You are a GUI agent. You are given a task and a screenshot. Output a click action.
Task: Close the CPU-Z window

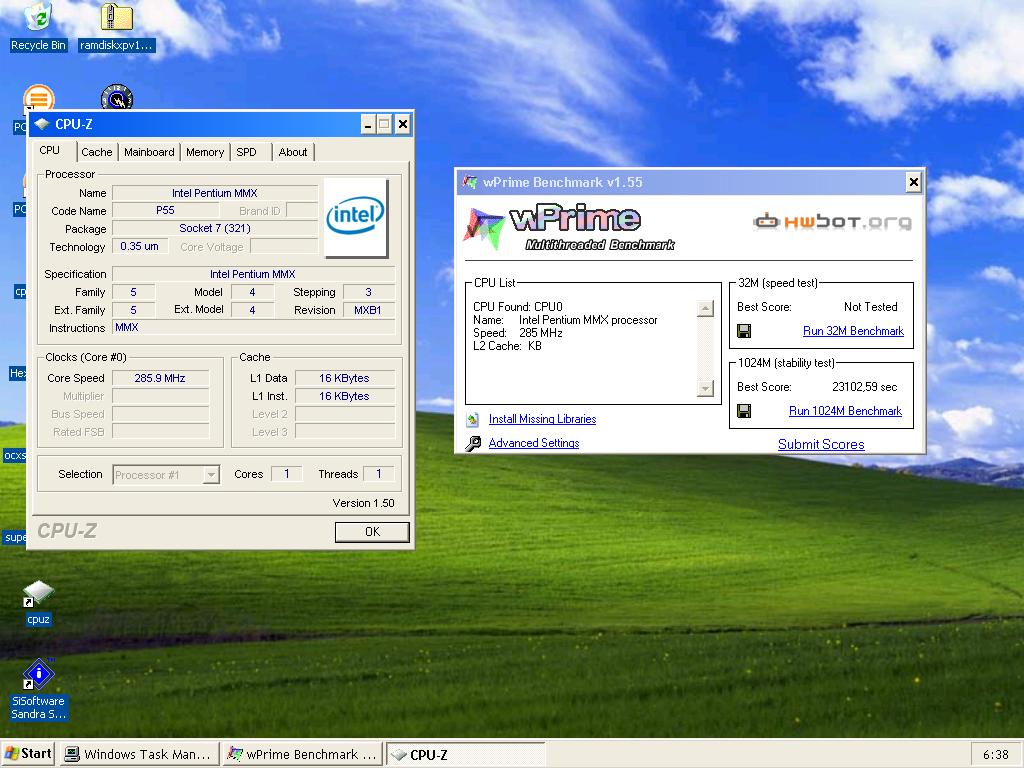click(403, 124)
